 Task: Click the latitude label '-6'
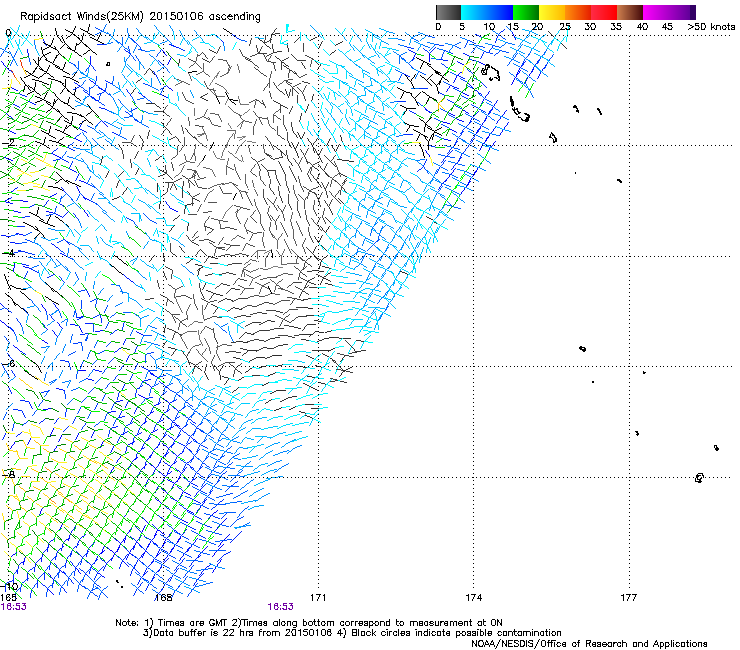coord(10,363)
